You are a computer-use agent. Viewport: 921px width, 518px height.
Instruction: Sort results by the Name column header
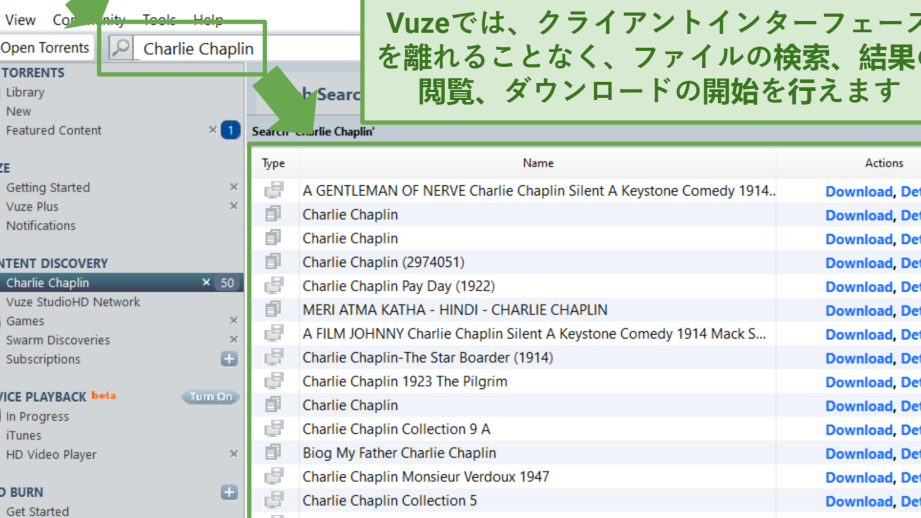pyautogui.click(x=537, y=163)
